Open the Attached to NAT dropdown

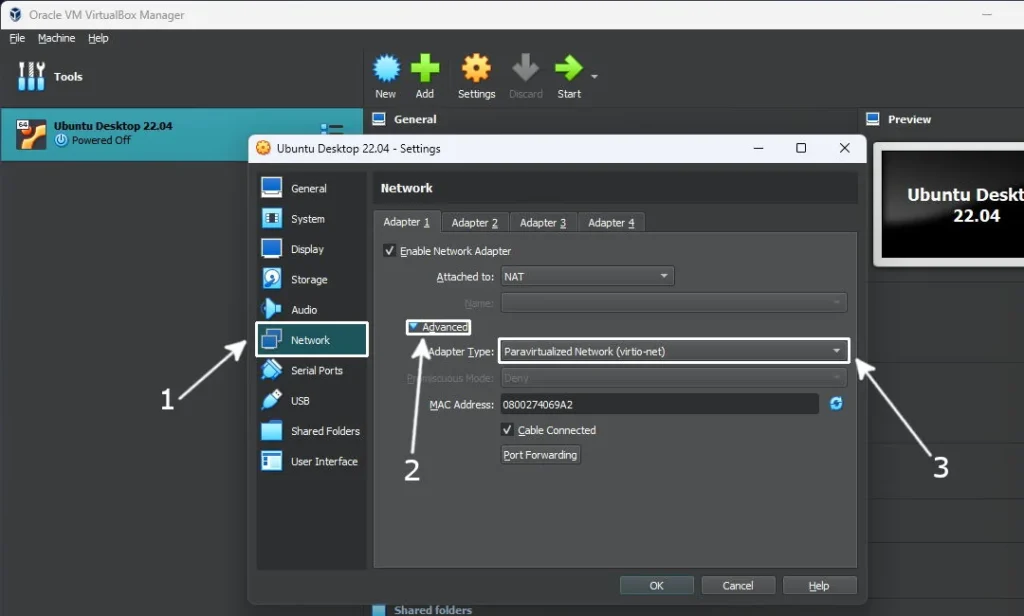point(587,276)
